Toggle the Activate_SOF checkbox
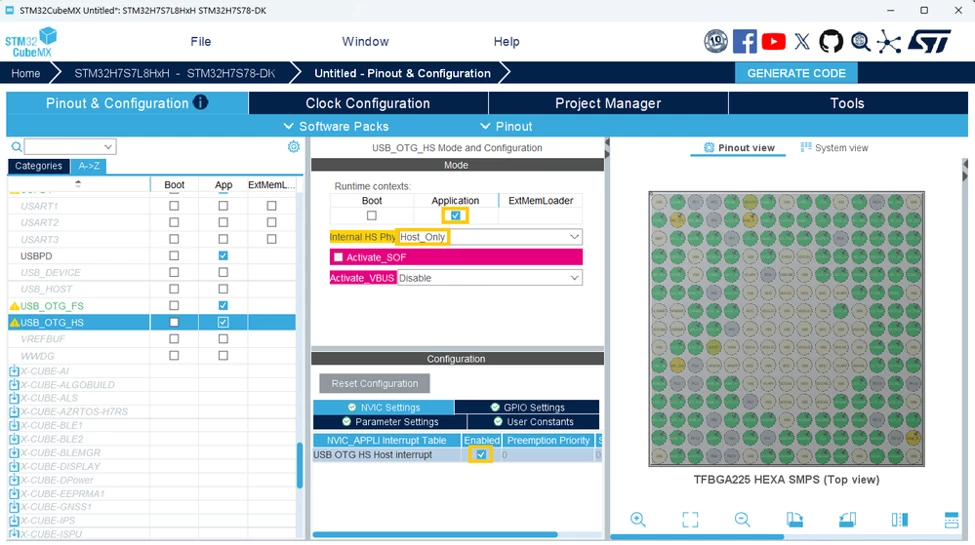Viewport: 975px width, 545px height. pos(338,257)
